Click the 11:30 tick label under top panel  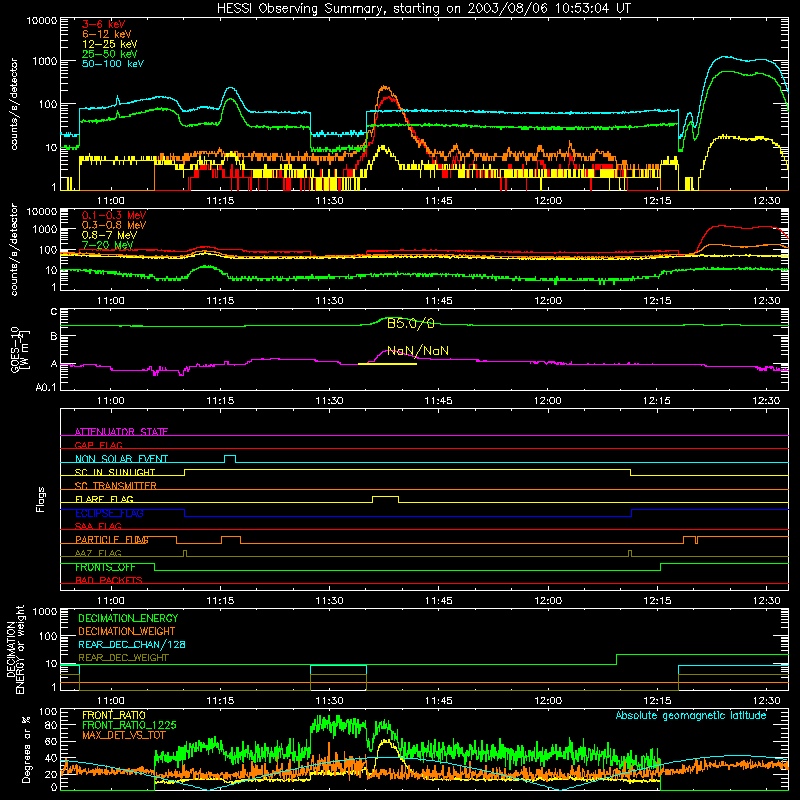coord(329,201)
